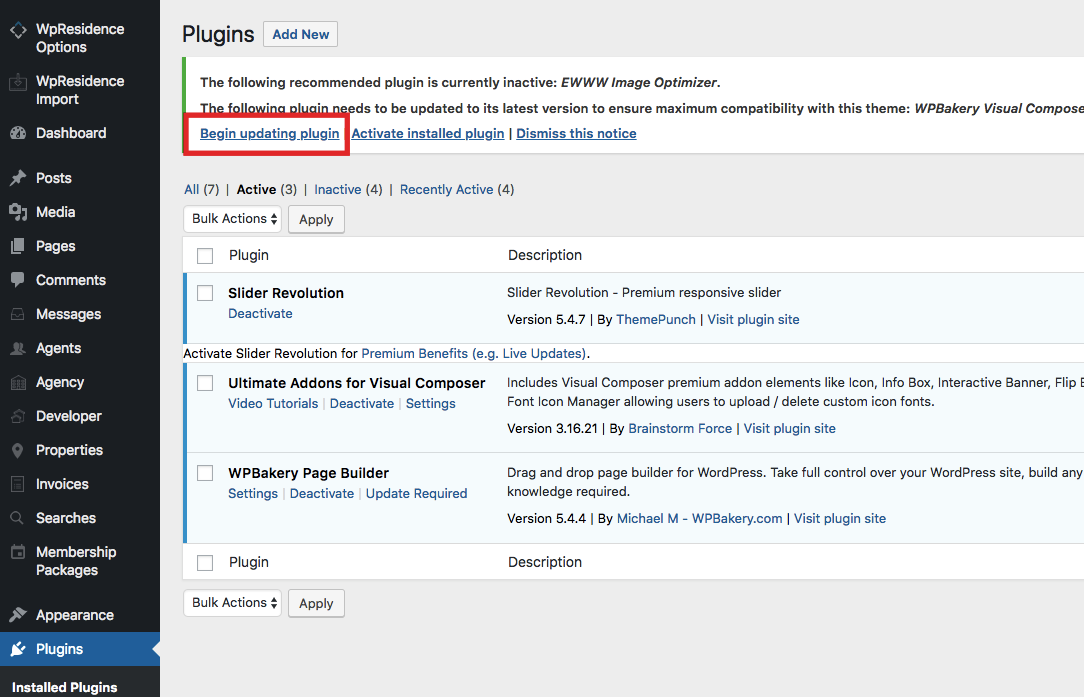
Task: Dismiss this notice link
Action: tap(577, 133)
